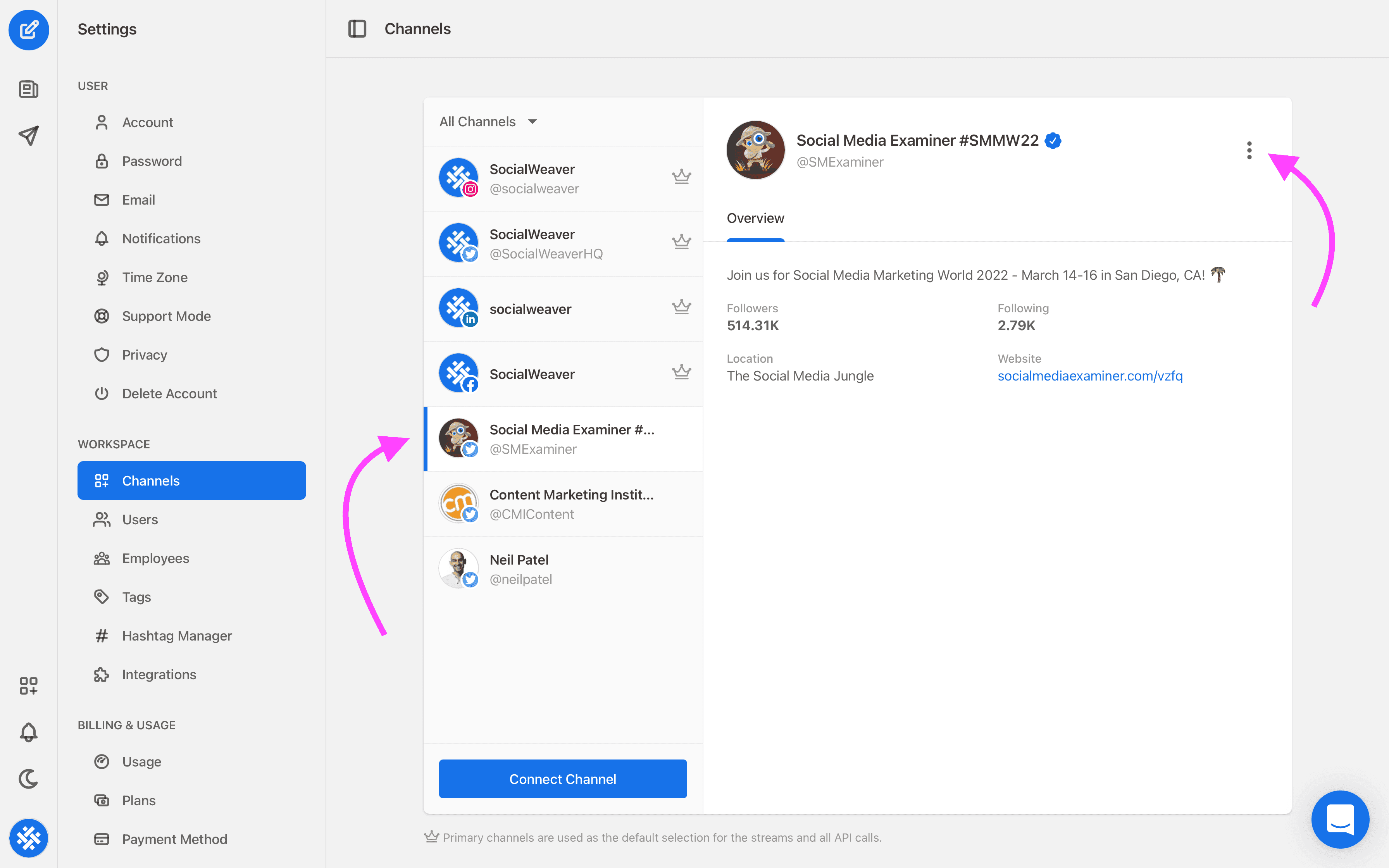This screenshot has width=1389, height=868.
Task: Open notifications bell in left rail
Action: [29, 732]
